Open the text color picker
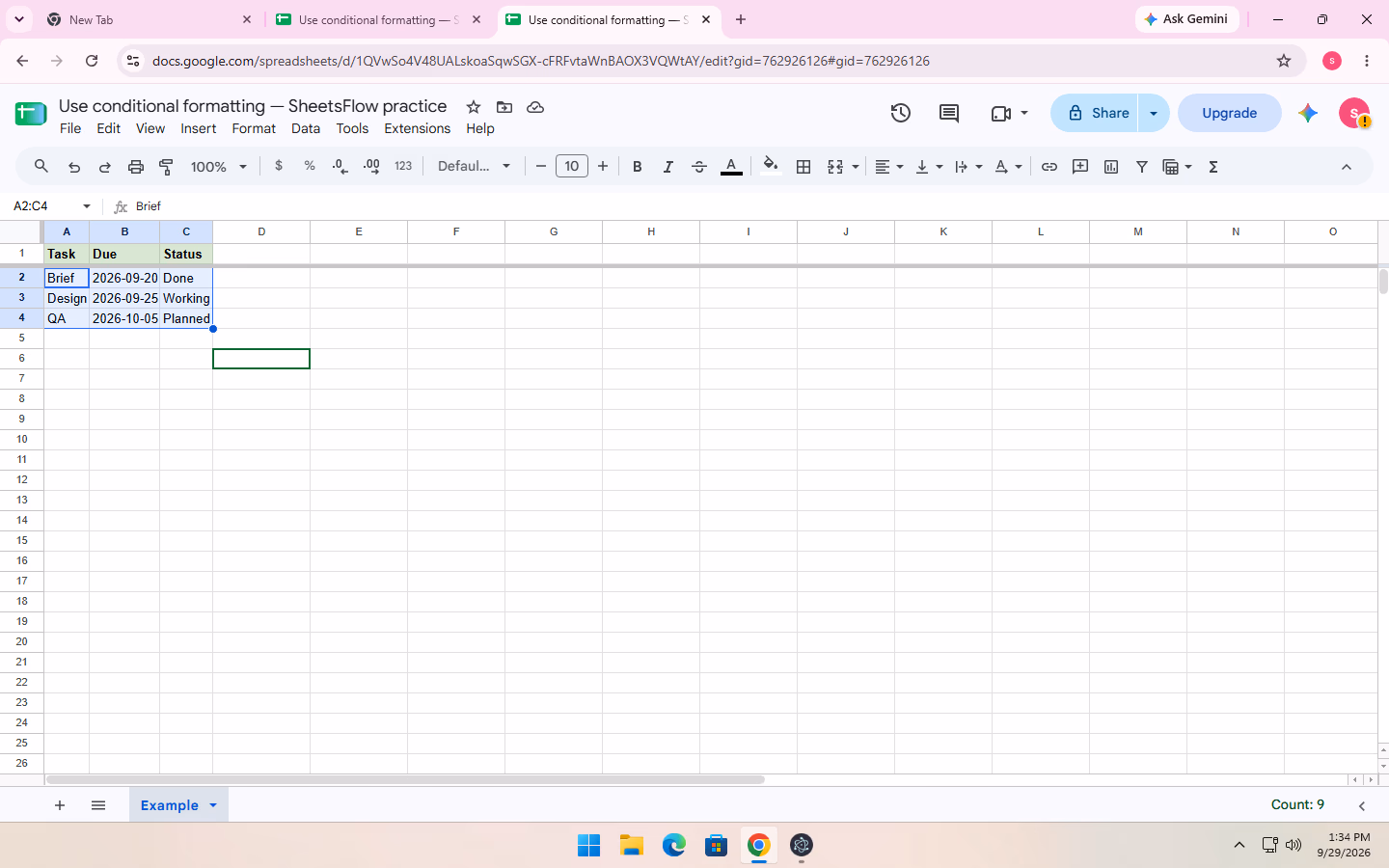Screen dimensions: 1389x868 pyautogui.click(x=731, y=167)
